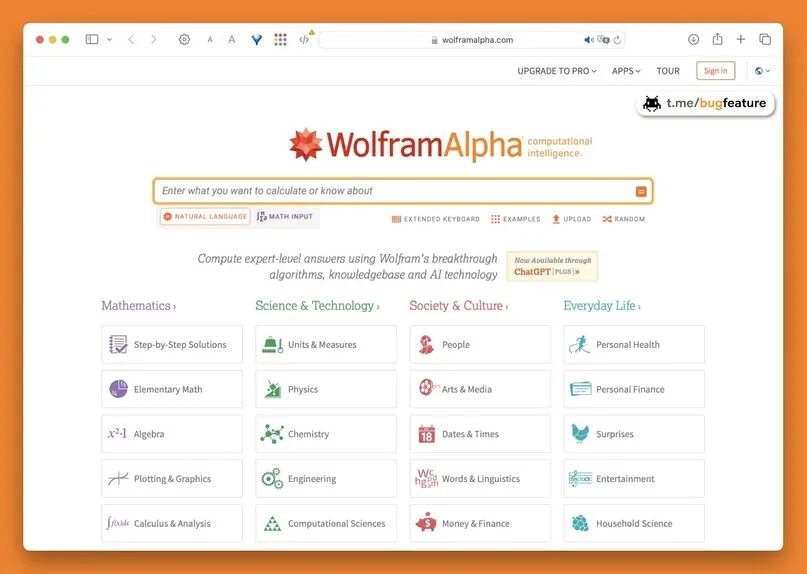Click the orange search submit icon
The height and width of the screenshot is (574, 807).
click(641, 192)
